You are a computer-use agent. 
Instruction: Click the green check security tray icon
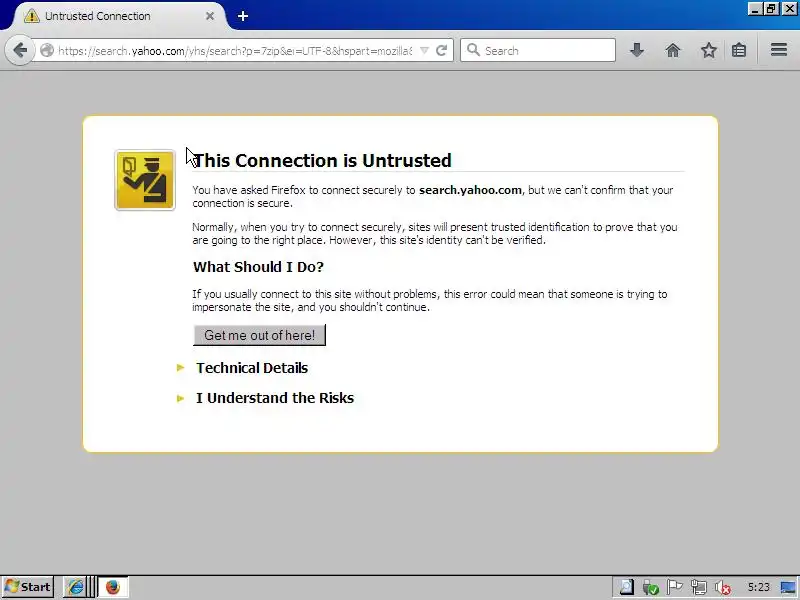pyautogui.click(x=651, y=588)
